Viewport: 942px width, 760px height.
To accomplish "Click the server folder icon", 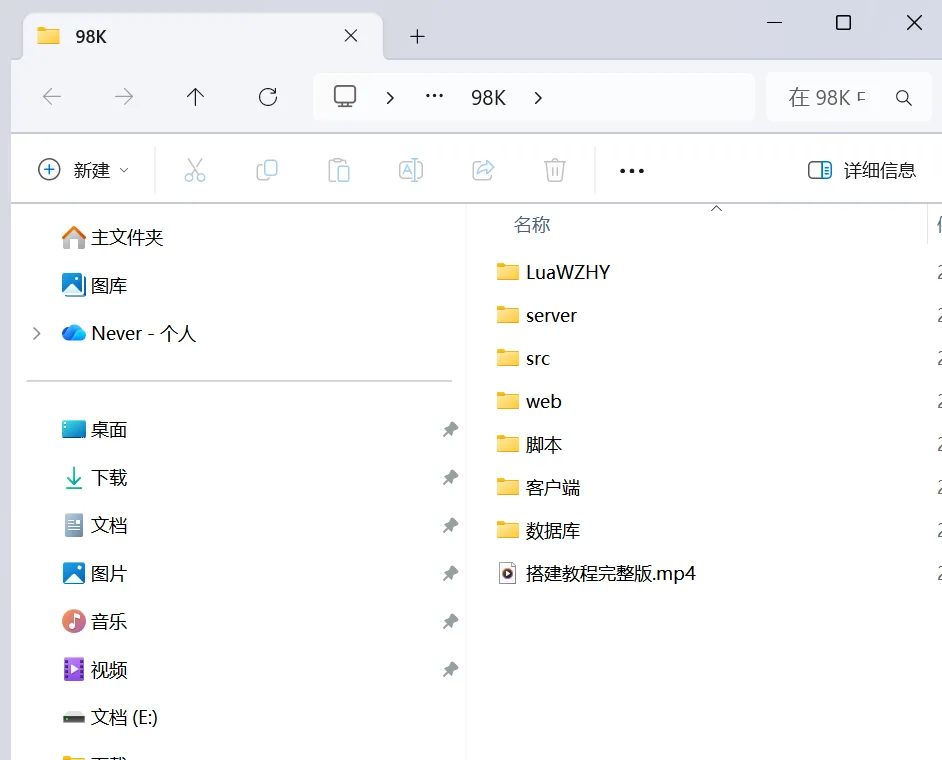I will click(x=508, y=315).
